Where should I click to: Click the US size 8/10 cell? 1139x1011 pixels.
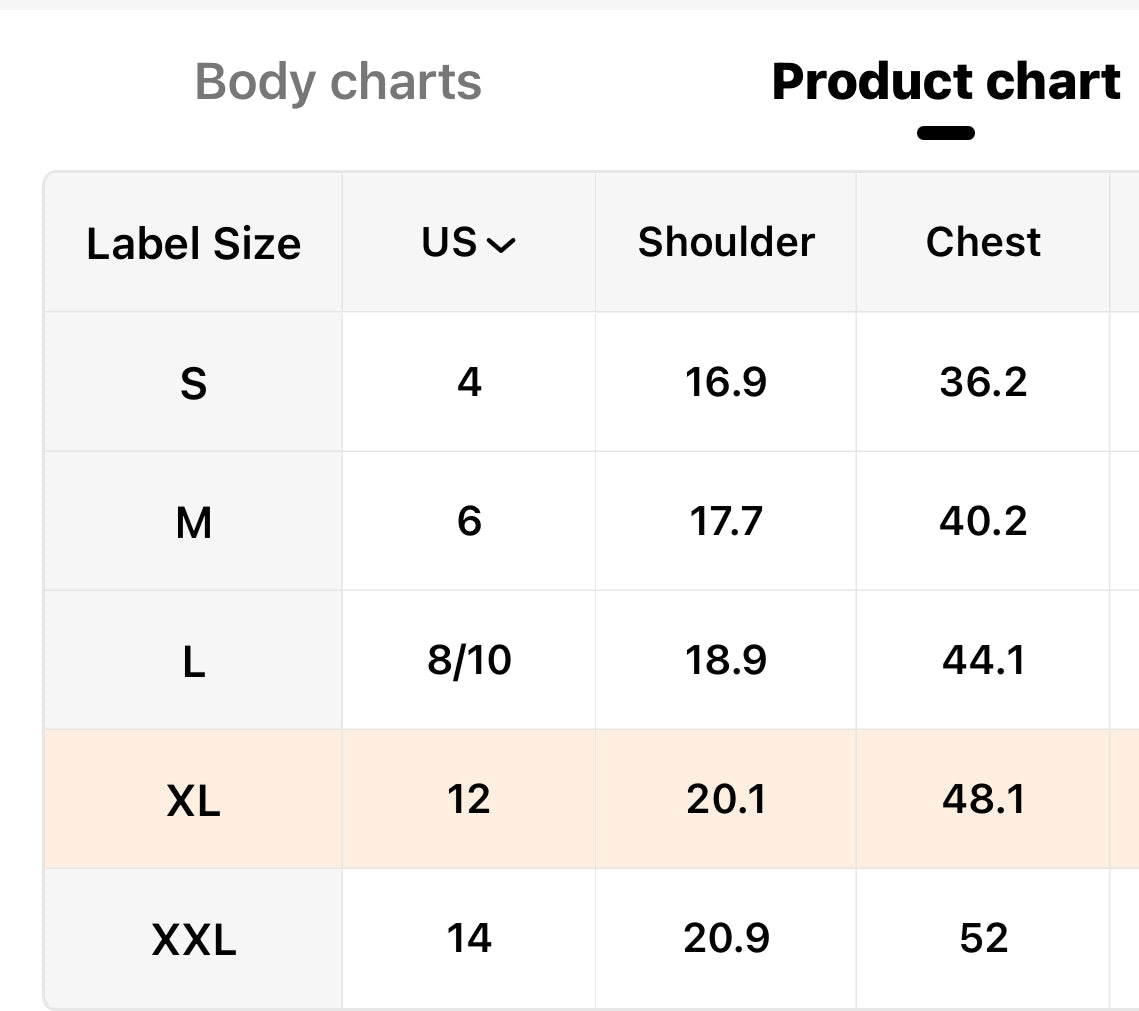[469, 661]
